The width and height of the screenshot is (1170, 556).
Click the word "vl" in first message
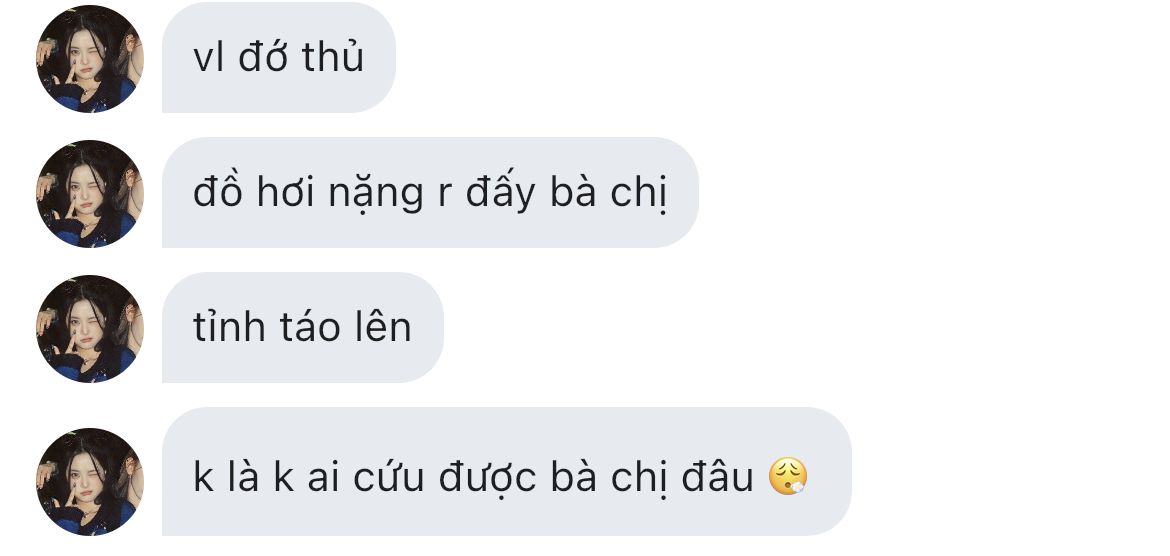pos(208,57)
